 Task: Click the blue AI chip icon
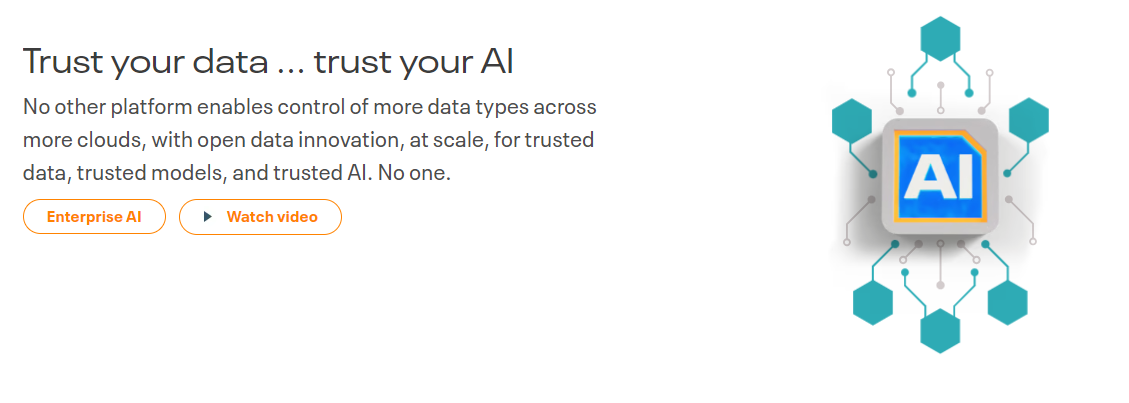pyautogui.click(x=939, y=177)
